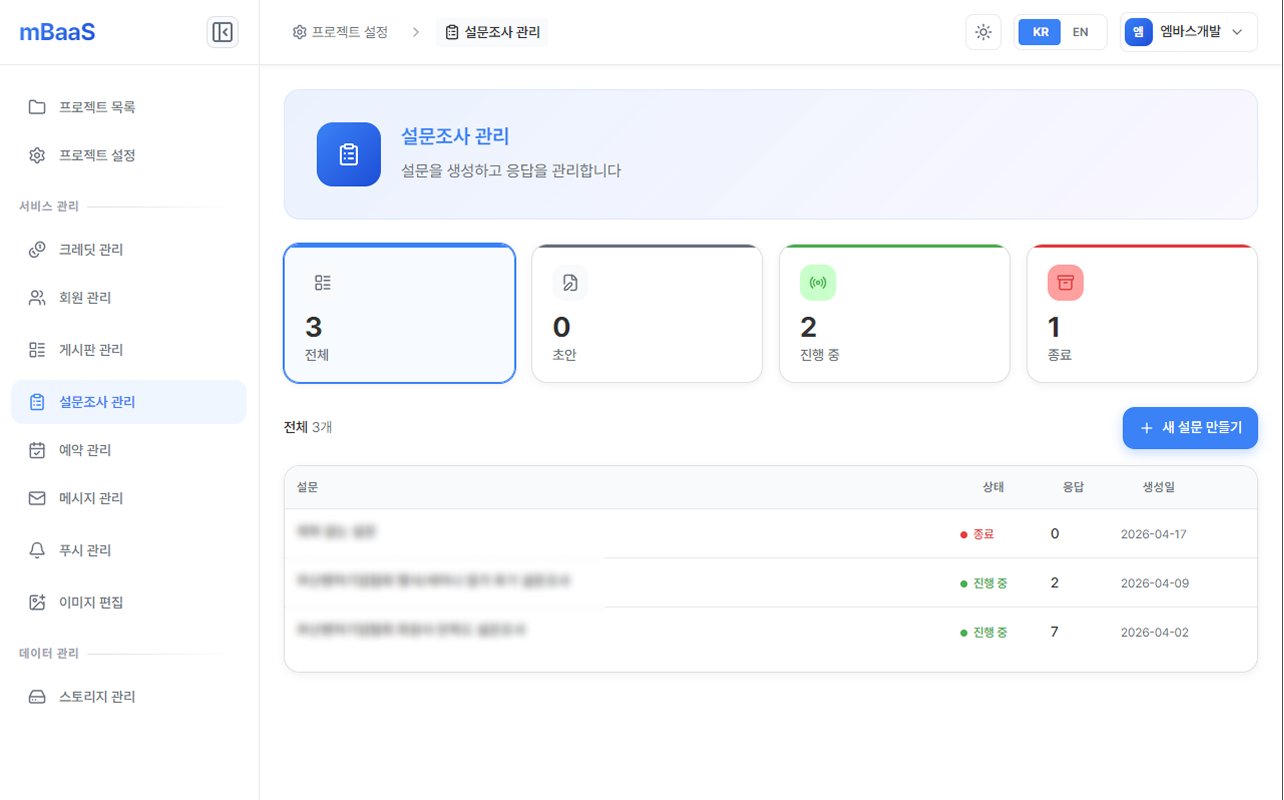Switch the language to EN
Screen dimensions: 1284x800
[x=1080, y=32]
